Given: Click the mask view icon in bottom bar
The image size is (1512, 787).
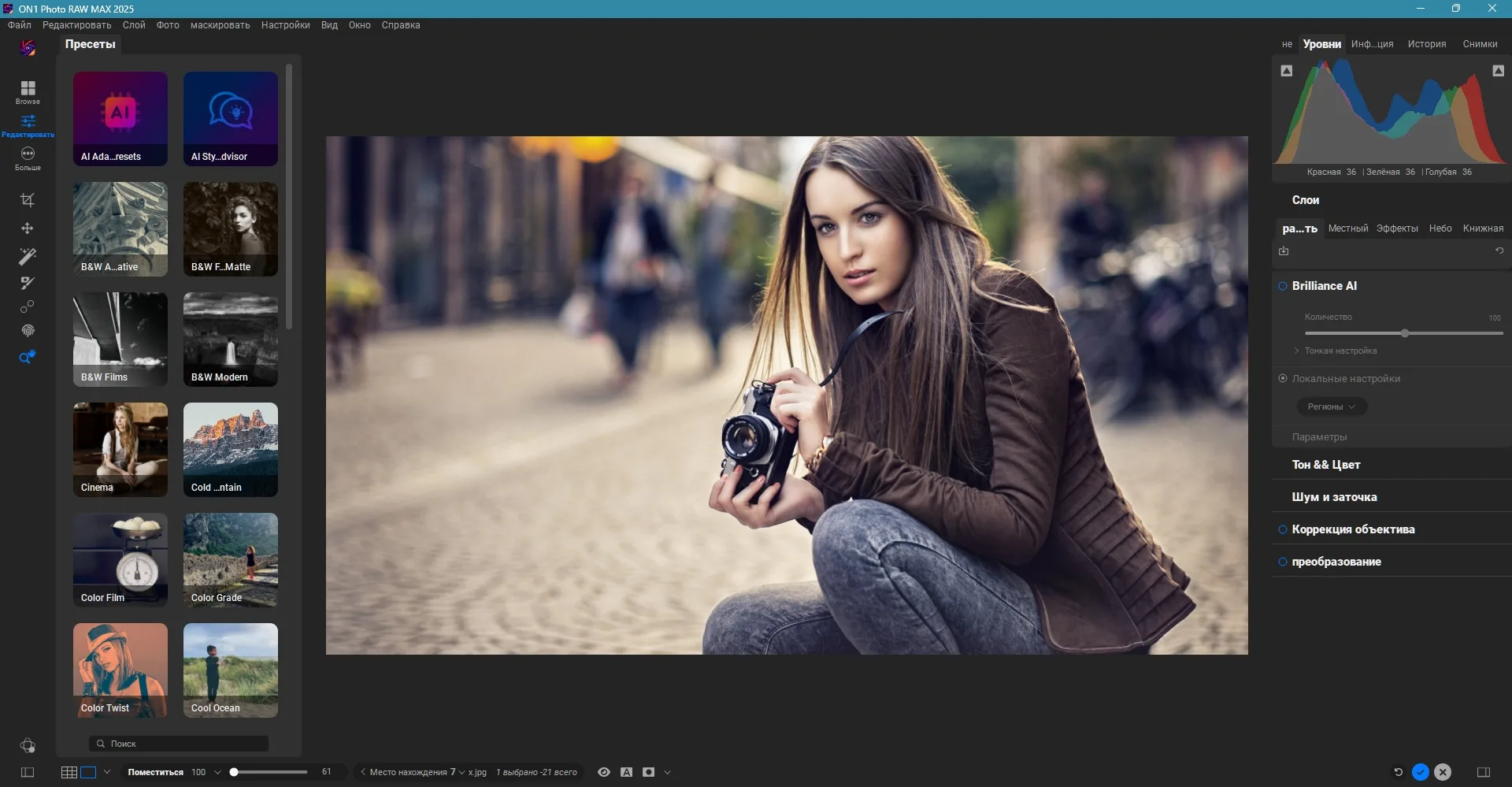Looking at the screenshot, I should tap(649, 772).
